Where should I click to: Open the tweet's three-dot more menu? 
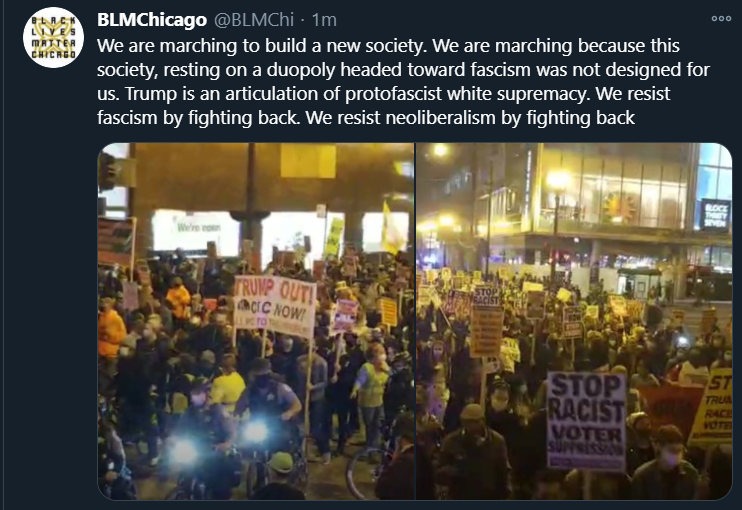click(721, 18)
